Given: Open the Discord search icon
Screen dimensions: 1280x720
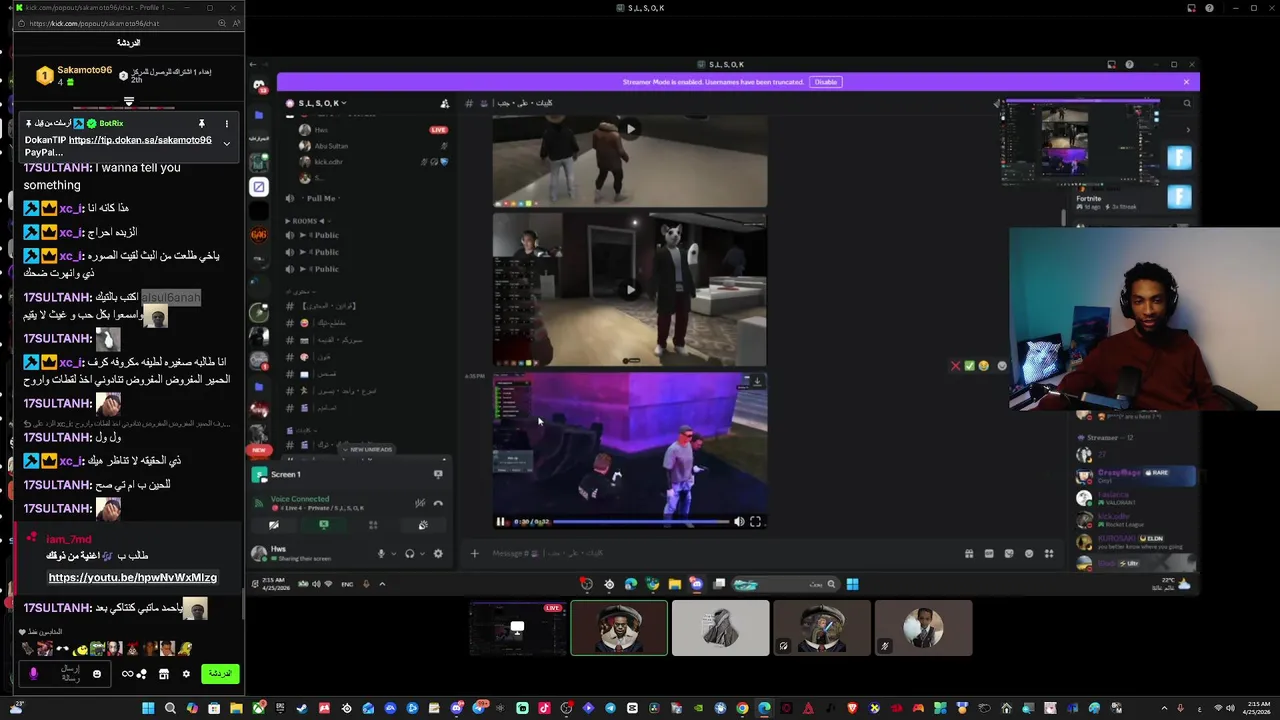Looking at the screenshot, I should [x=1187, y=103].
